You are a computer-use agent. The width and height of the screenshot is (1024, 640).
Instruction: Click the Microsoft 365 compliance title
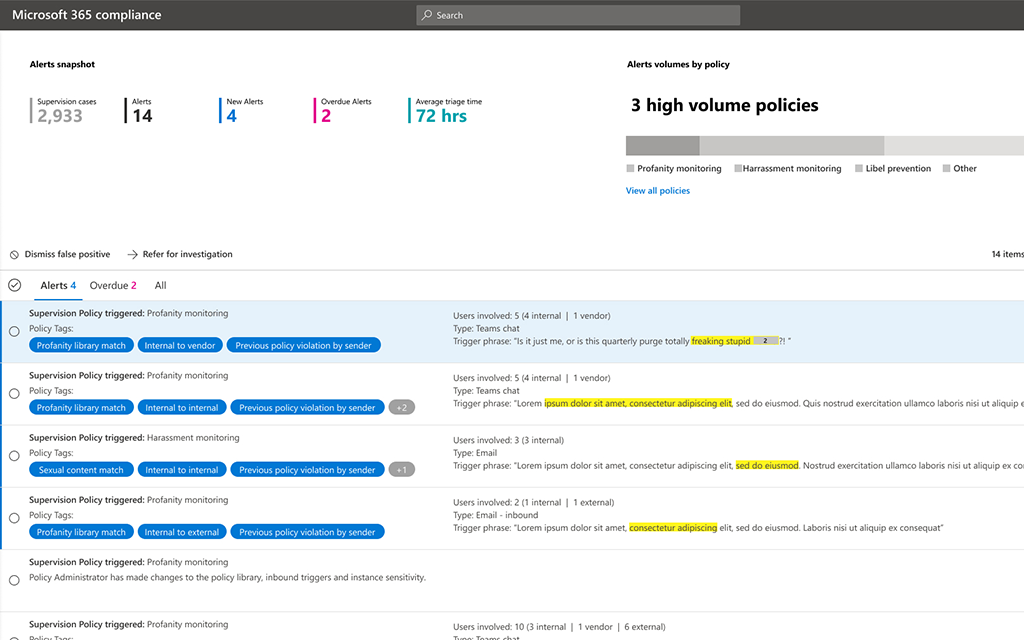coord(86,14)
